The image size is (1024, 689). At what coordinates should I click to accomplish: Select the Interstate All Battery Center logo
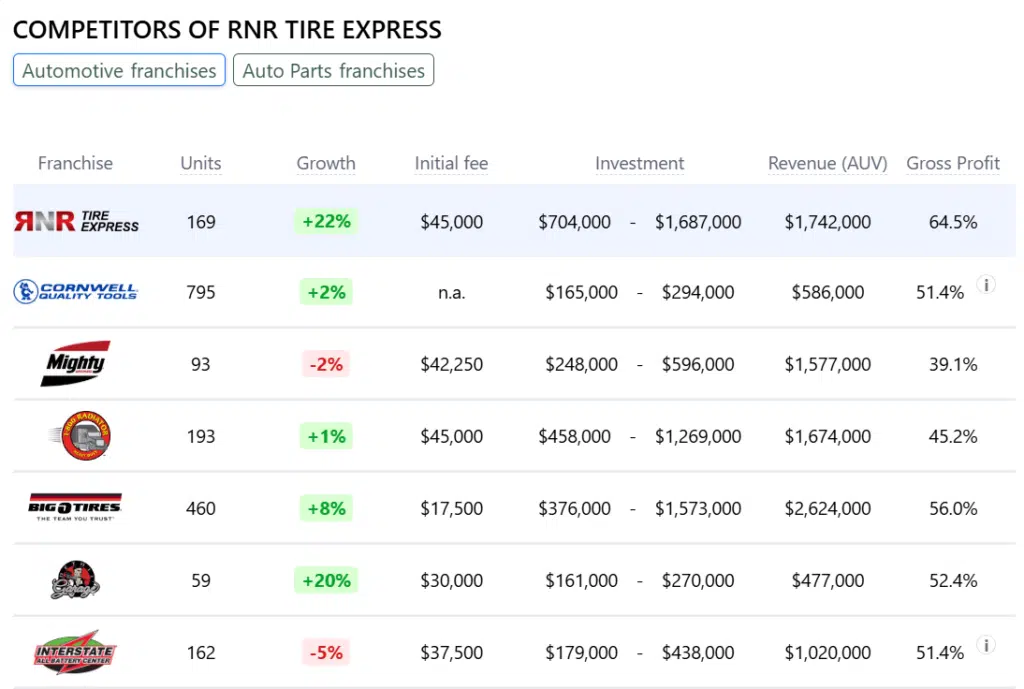tap(75, 652)
